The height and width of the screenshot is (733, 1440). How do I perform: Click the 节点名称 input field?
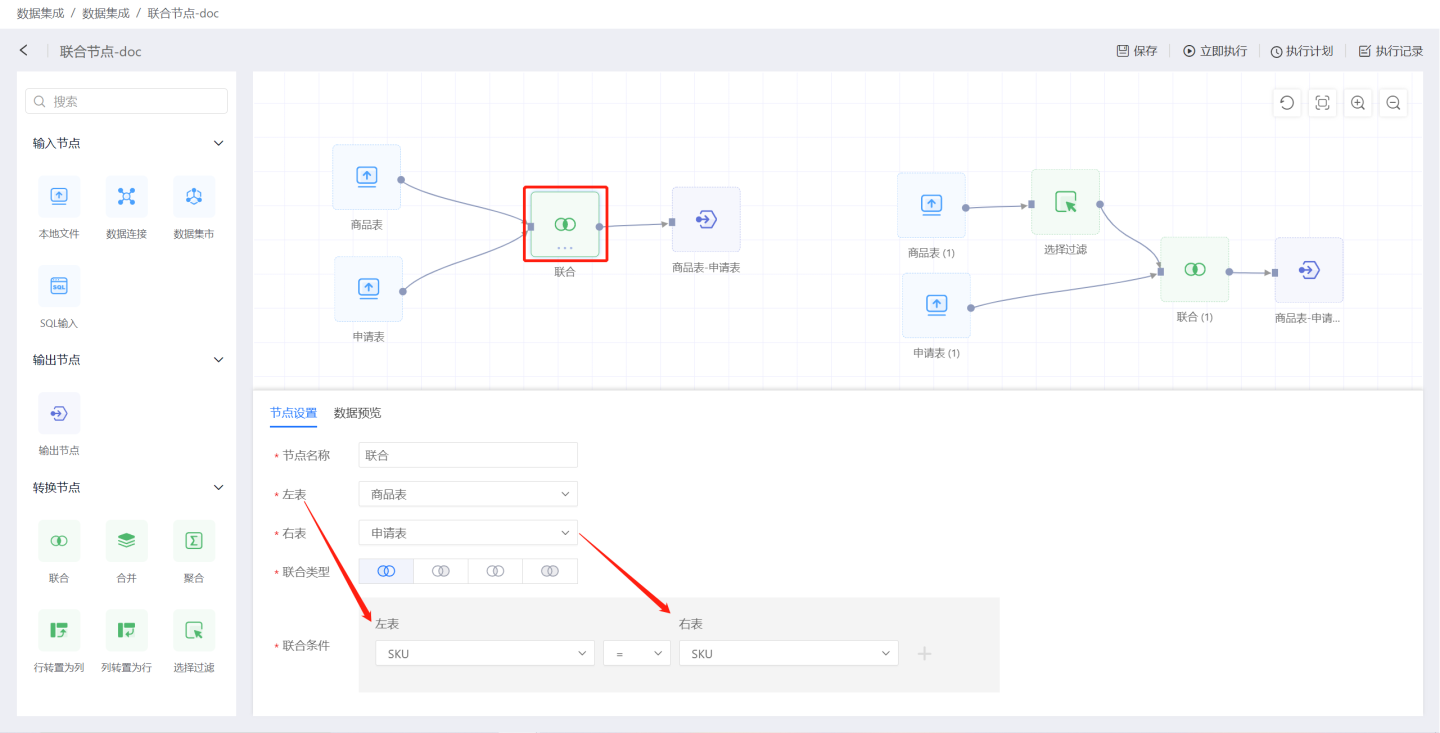pos(468,455)
